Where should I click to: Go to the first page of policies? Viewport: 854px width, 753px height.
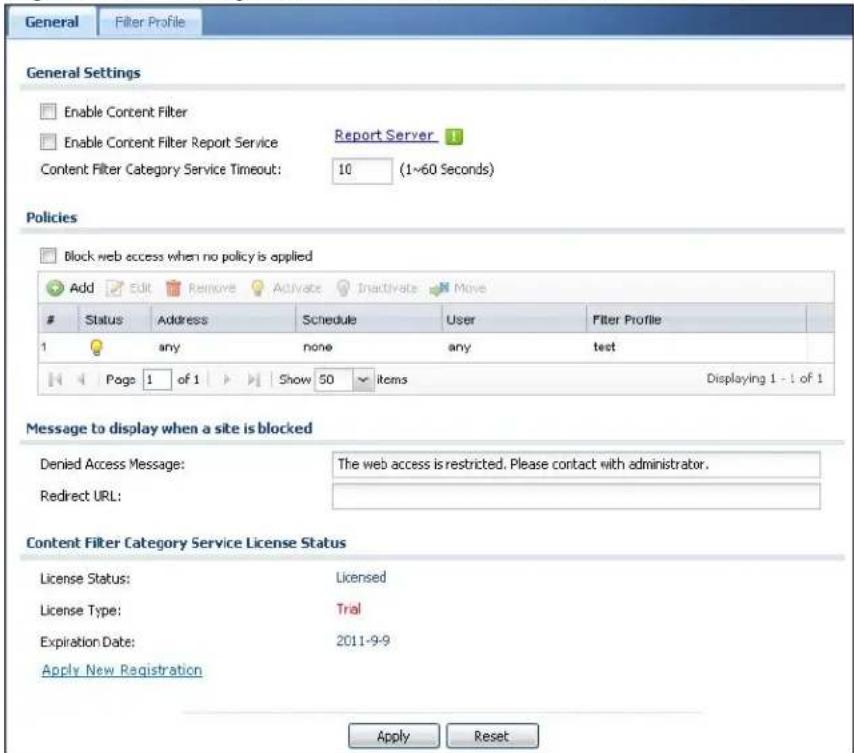[55, 379]
